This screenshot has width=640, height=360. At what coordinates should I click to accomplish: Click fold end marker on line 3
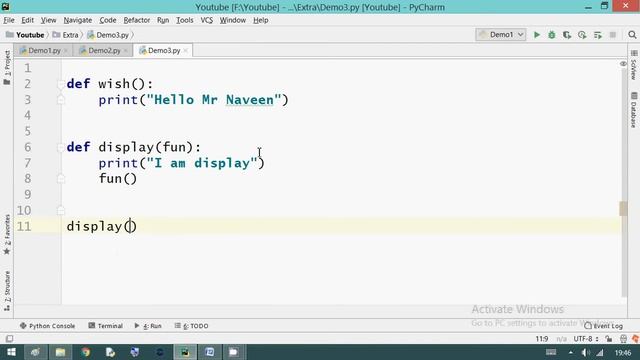coord(60,100)
